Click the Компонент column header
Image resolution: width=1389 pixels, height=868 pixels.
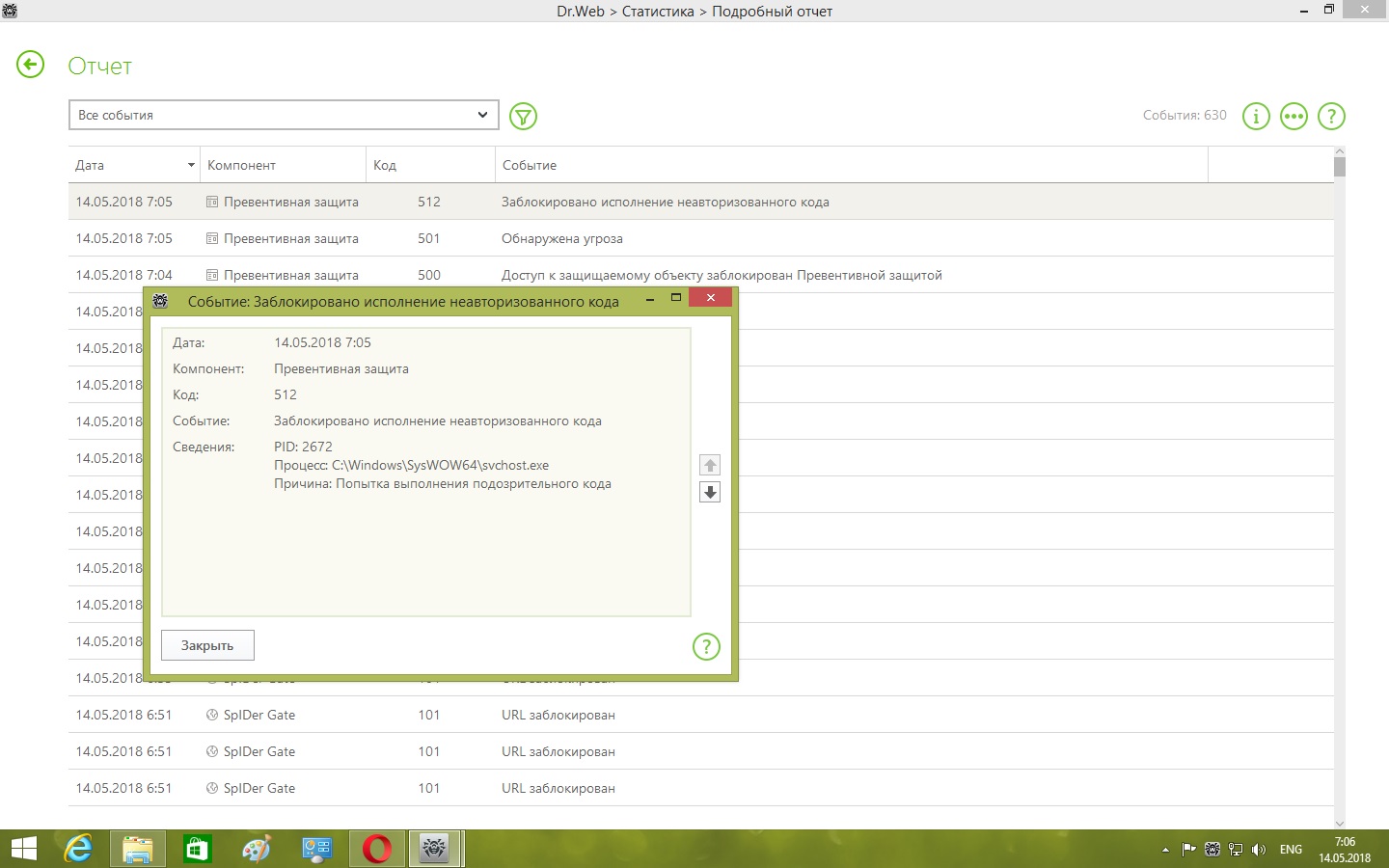coord(282,165)
